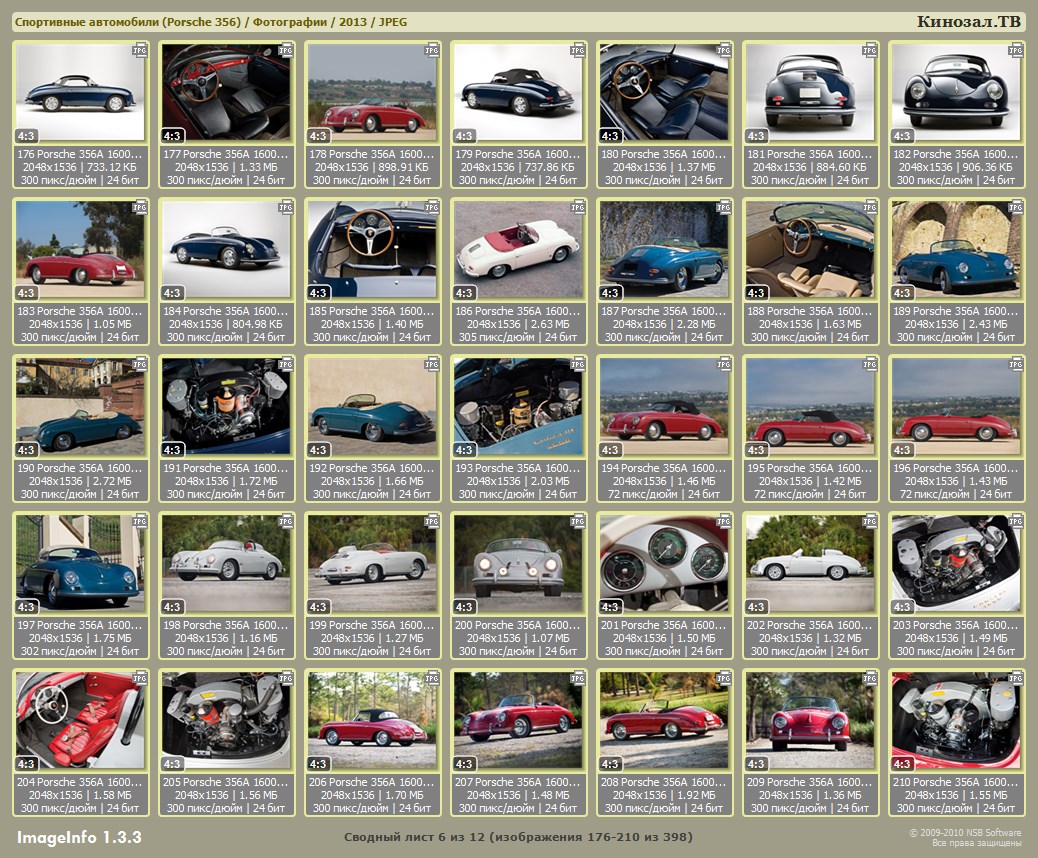Open thumbnail 189 blue Porsche by stone arch
1038x858 pixels.
tap(955, 248)
